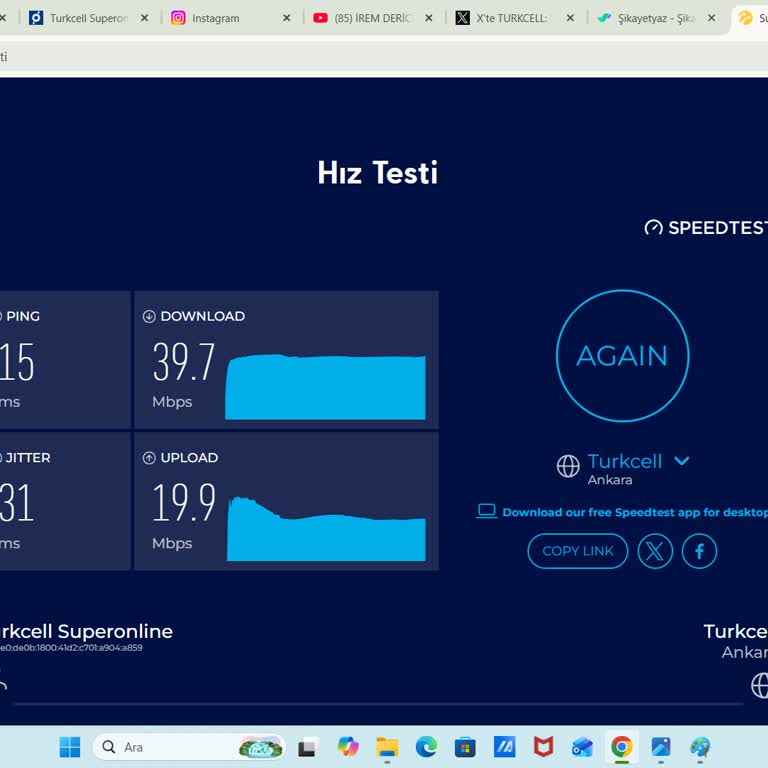Screen dimensions: 768x768
Task: Click the upload arrow icon
Action: pyautogui.click(x=149, y=458)
